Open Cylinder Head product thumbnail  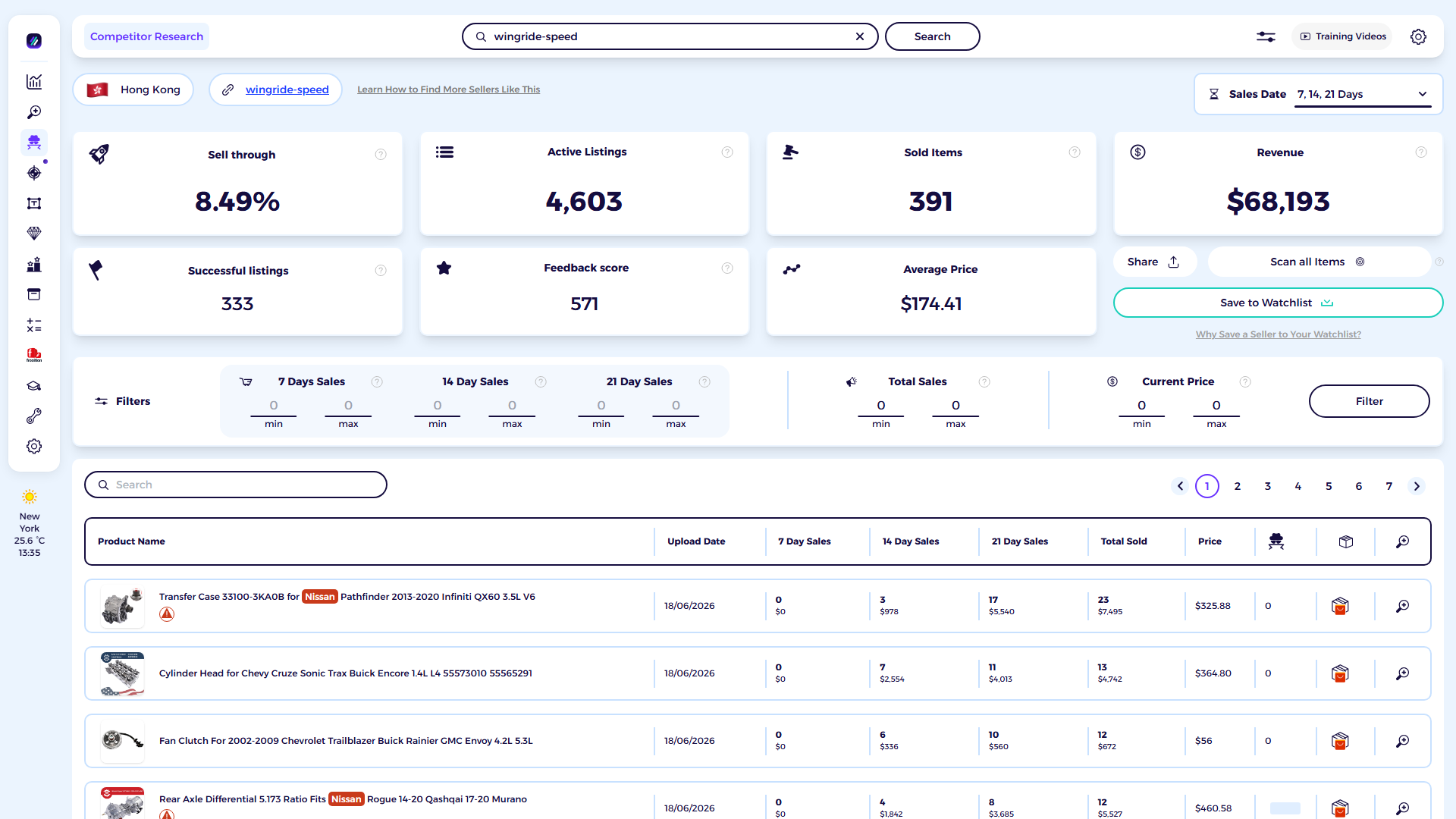(122, 673)
